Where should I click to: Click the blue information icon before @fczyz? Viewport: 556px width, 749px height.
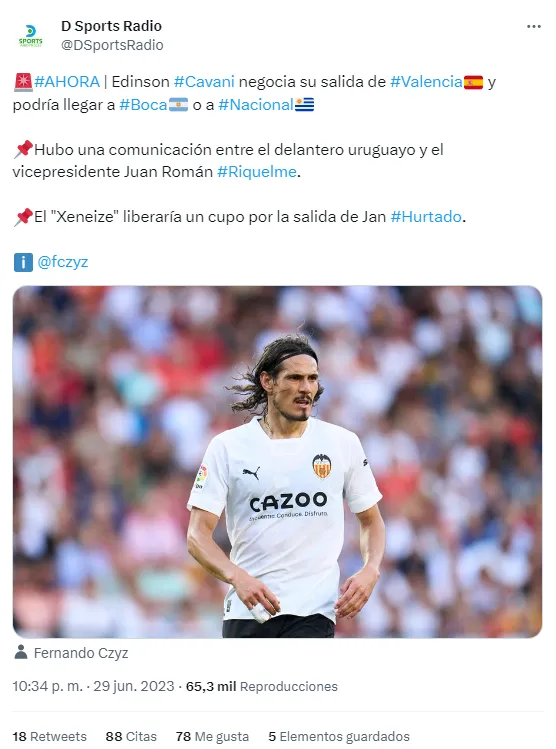(23, 262)
